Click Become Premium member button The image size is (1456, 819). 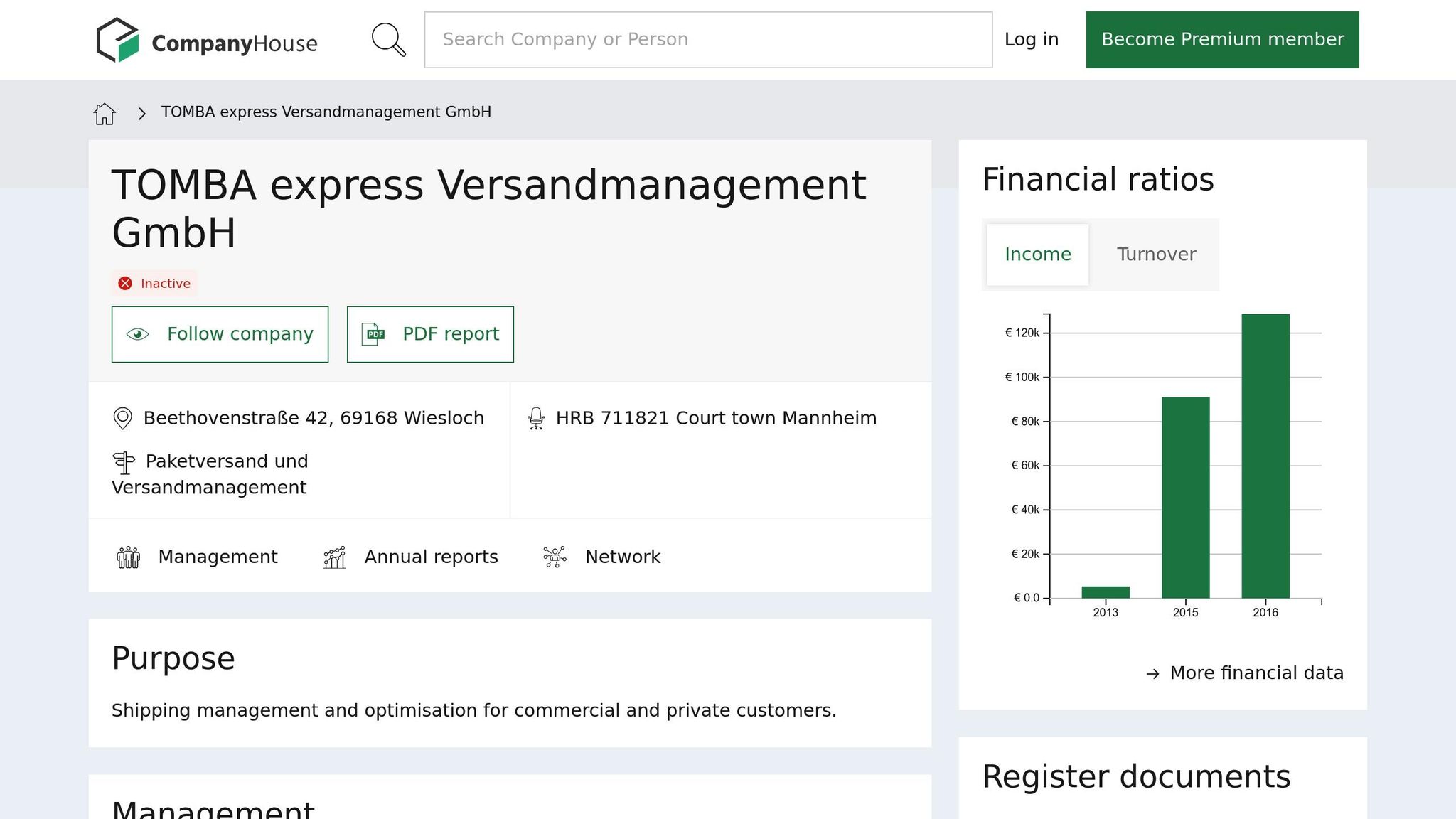tap(1222, 40)
